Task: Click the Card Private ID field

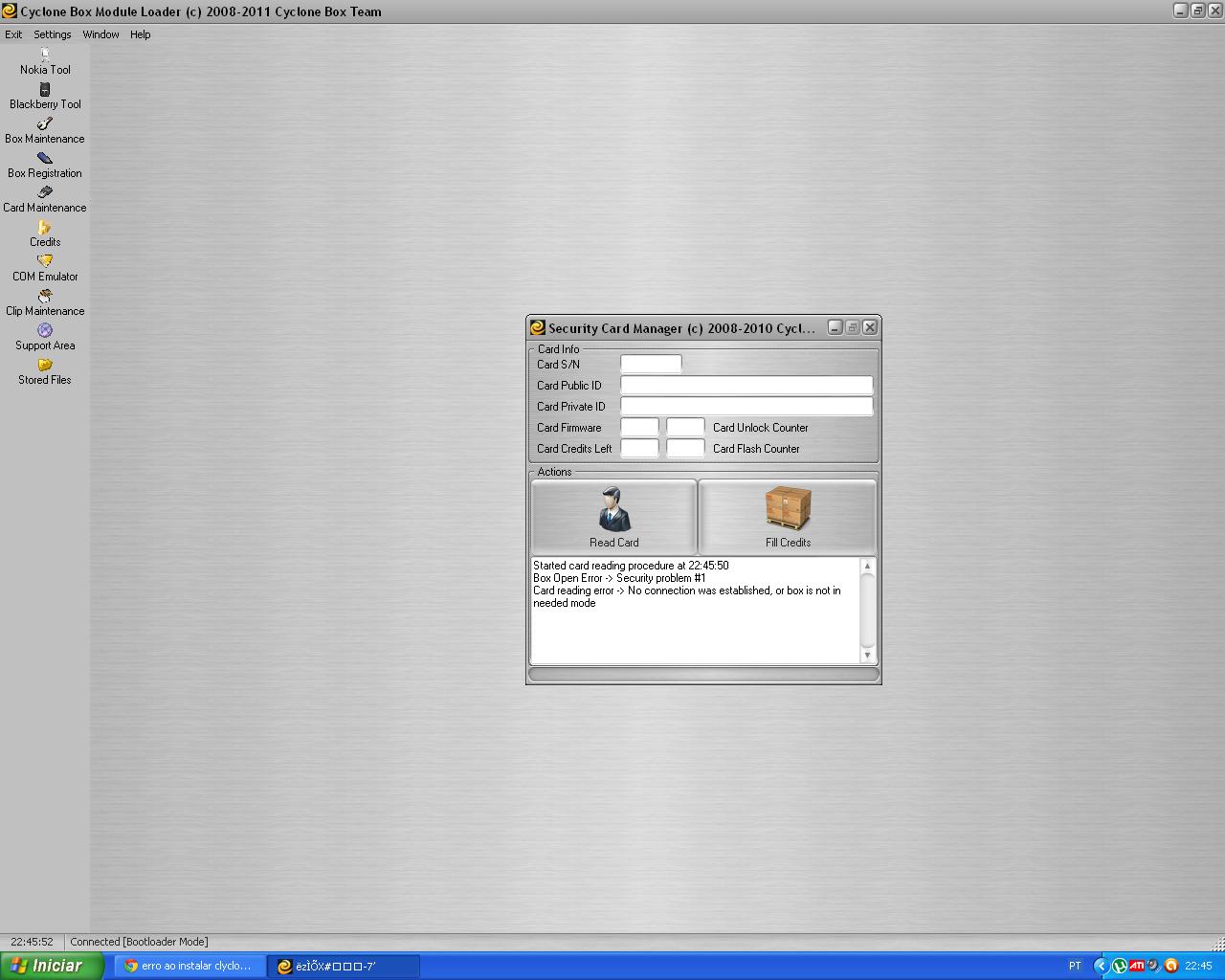Action: (x=746, y=406)
